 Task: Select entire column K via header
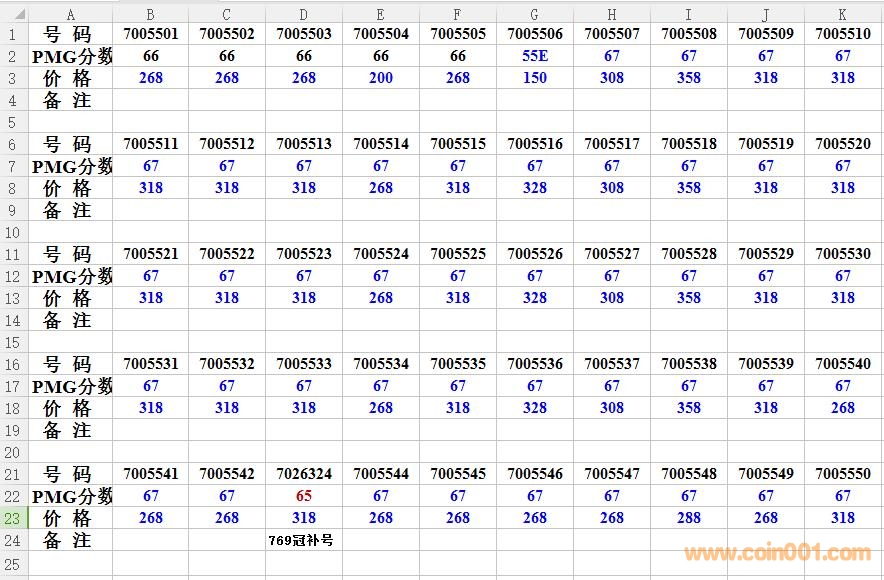[843, 14]
